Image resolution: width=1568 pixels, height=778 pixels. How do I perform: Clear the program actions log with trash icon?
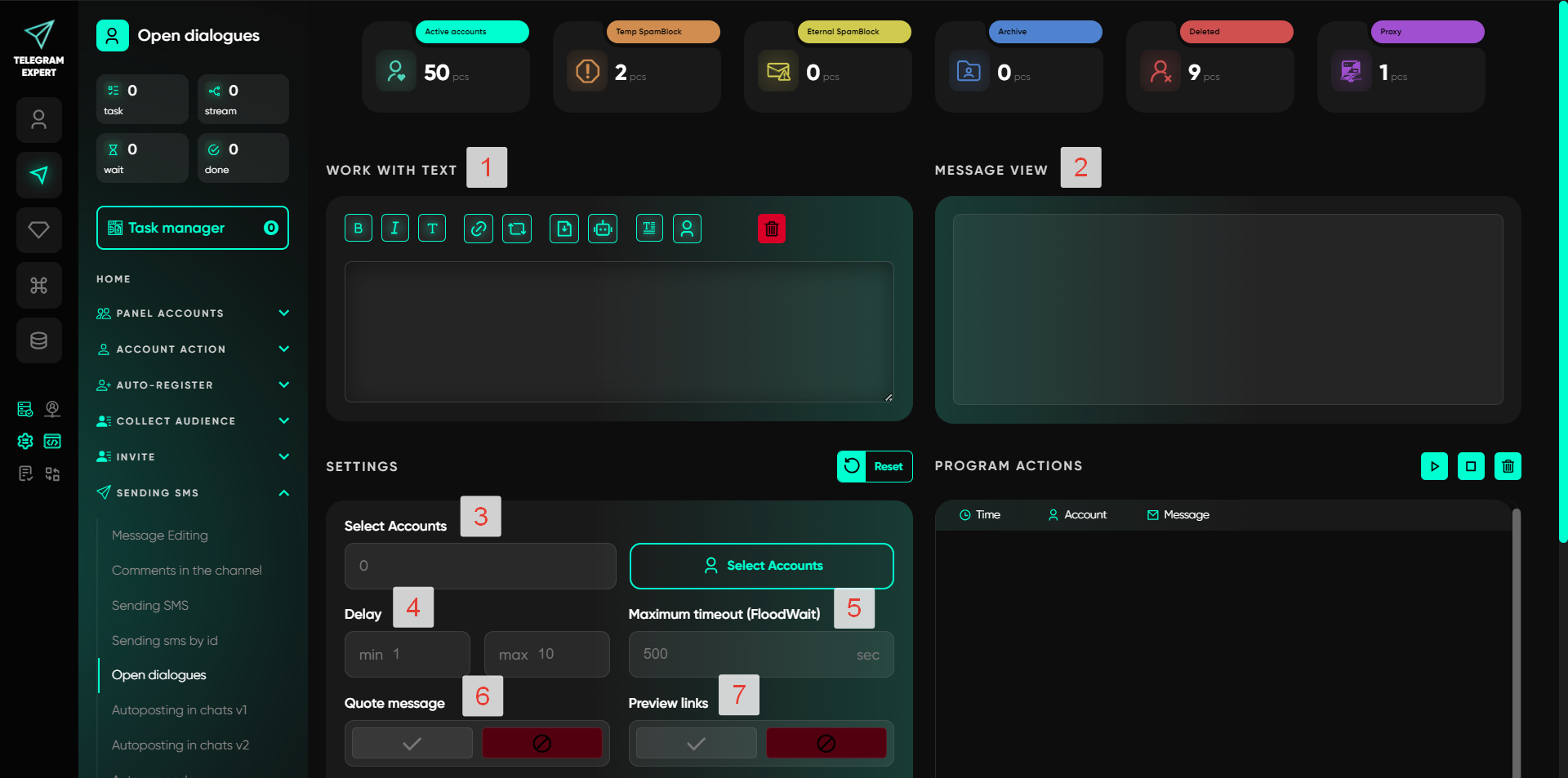click(x=1508, y=466)
